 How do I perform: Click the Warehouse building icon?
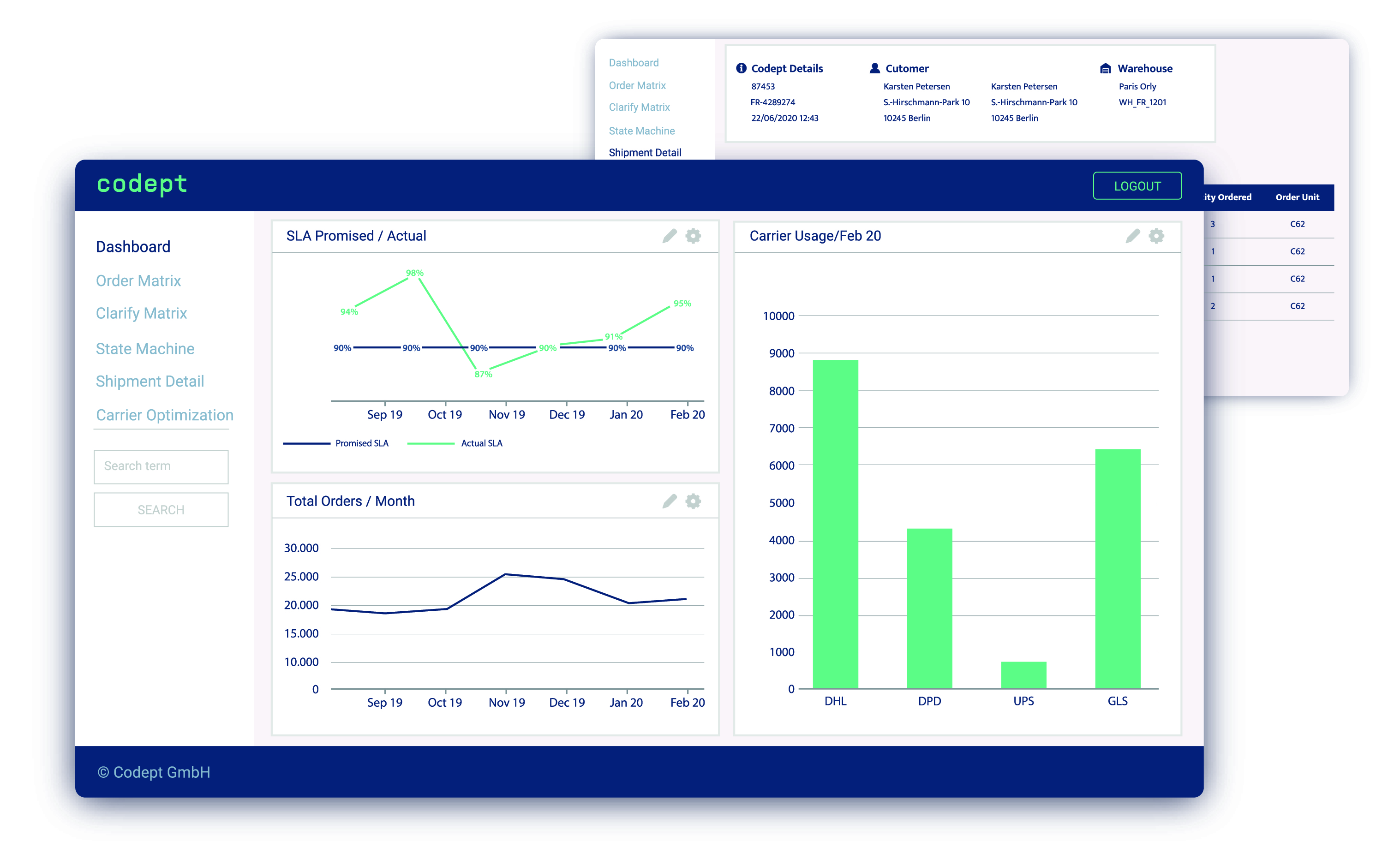tap(1105, 68)
